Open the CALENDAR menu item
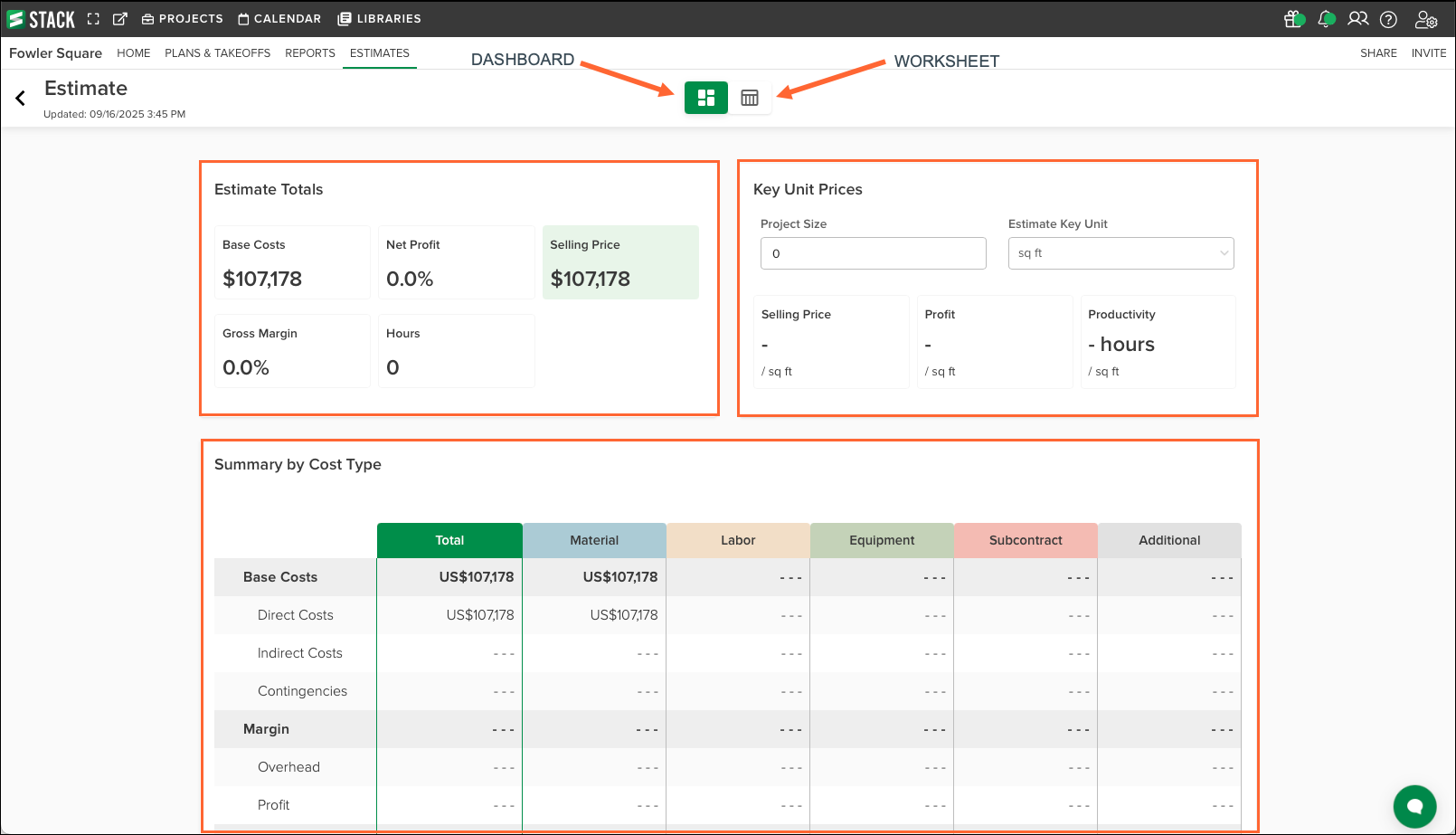Viewport: 1456px width, 835px height. pos(279,18)
